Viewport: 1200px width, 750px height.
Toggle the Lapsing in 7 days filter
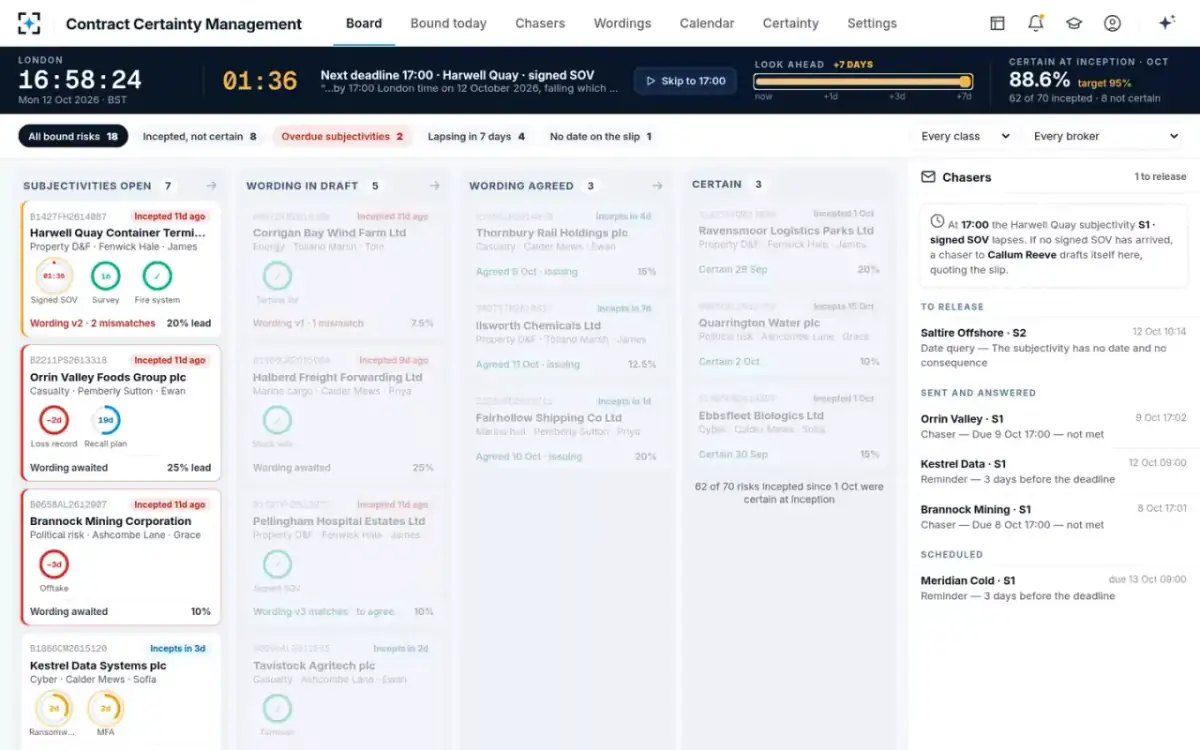pyautogui.click(x=476, y=136)
